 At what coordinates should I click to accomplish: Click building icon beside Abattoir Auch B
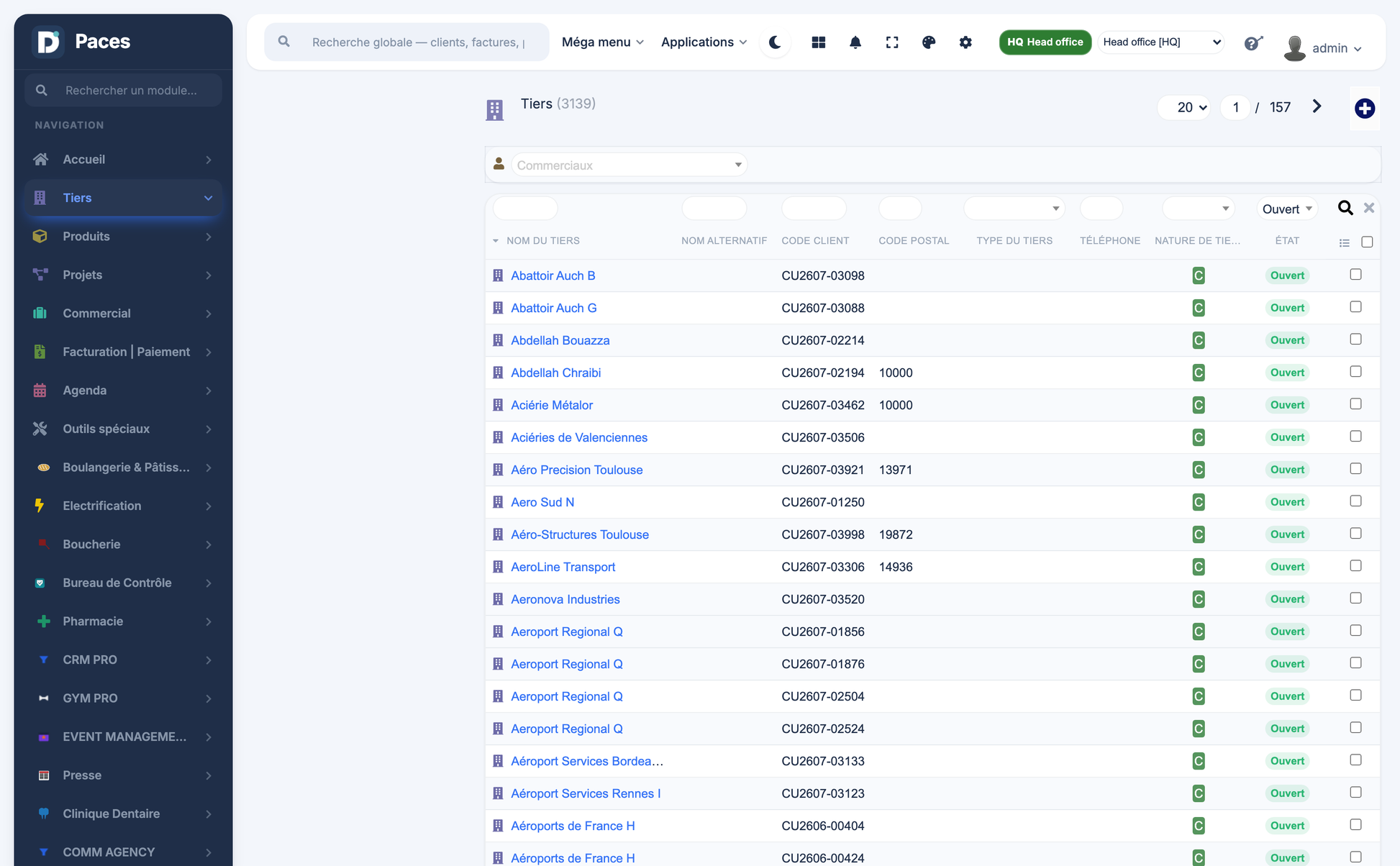tap(498, 275)
